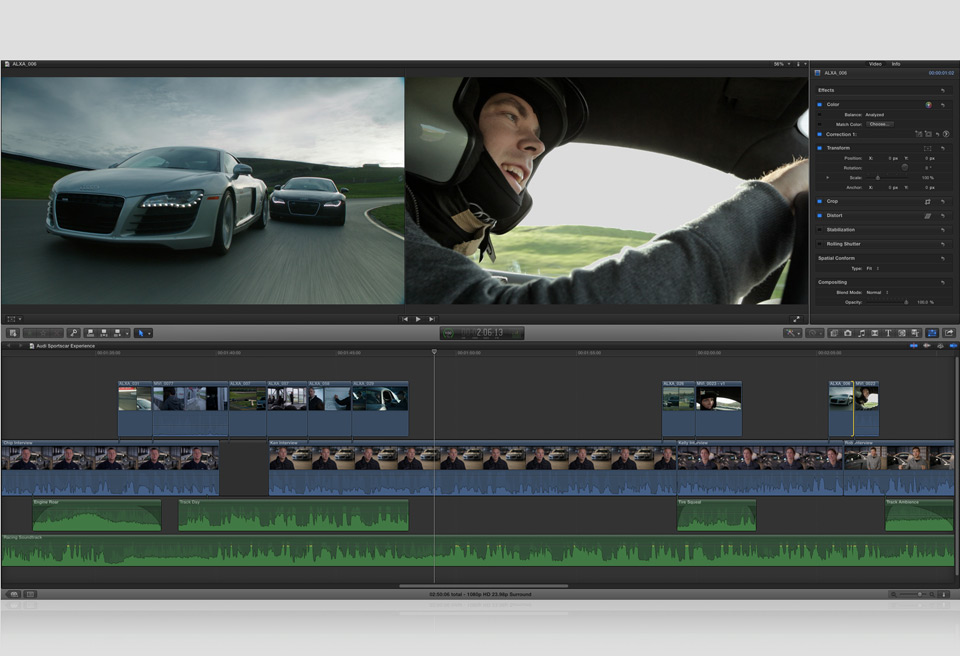Screen dimensions: 960x656
Task: Toggle the Crop checkbox
Action: click(820, 202)
